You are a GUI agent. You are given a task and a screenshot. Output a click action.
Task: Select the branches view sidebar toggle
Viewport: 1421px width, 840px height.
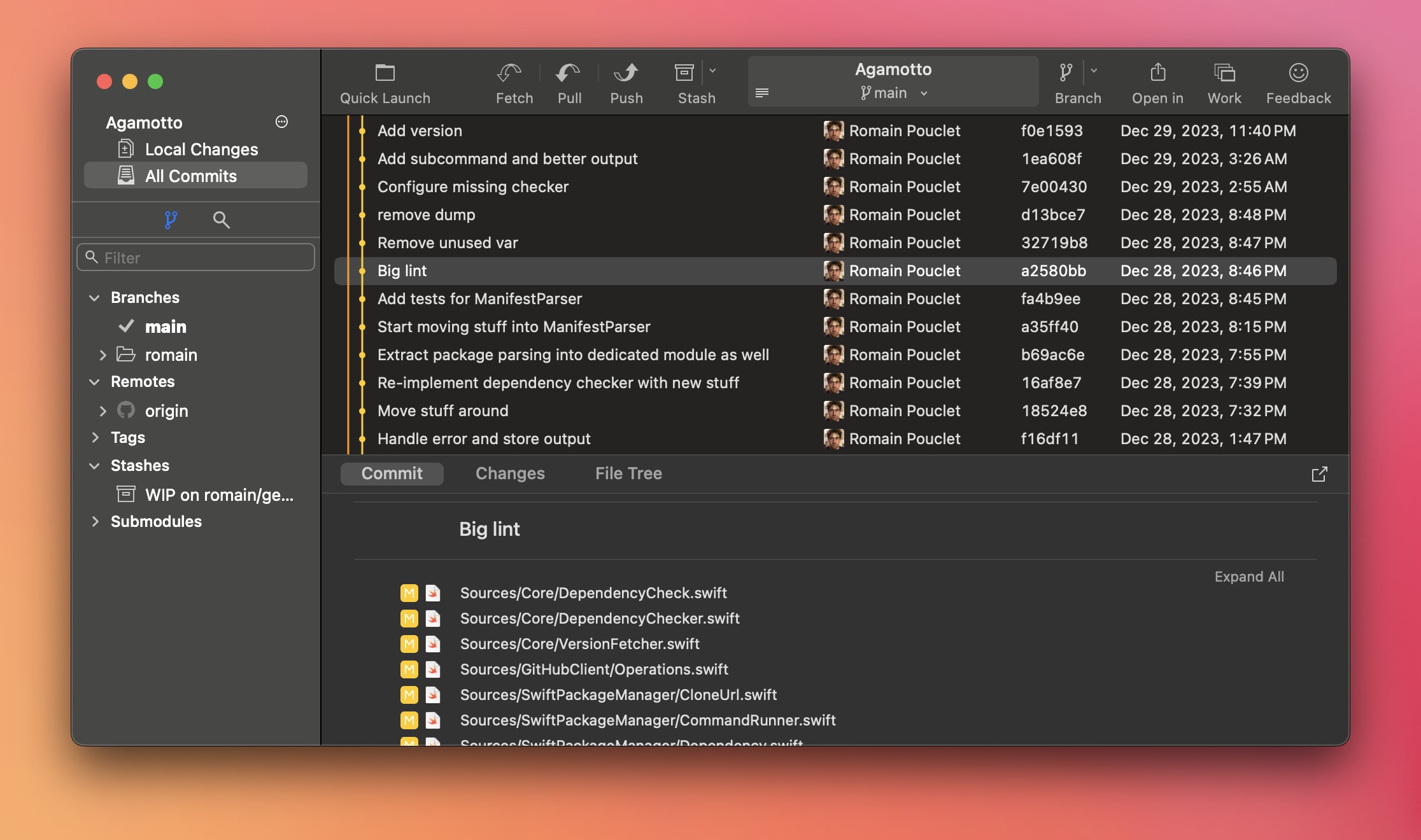[x=170, y=220]
